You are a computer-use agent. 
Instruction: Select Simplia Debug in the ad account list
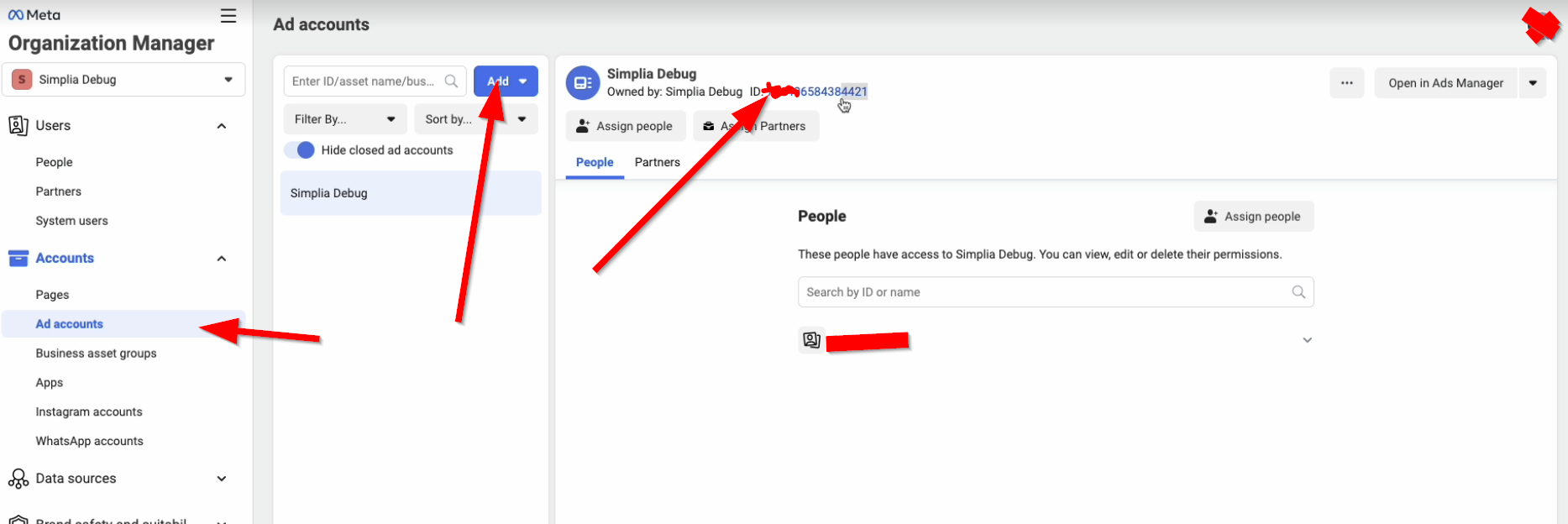[x=411, y=193]
